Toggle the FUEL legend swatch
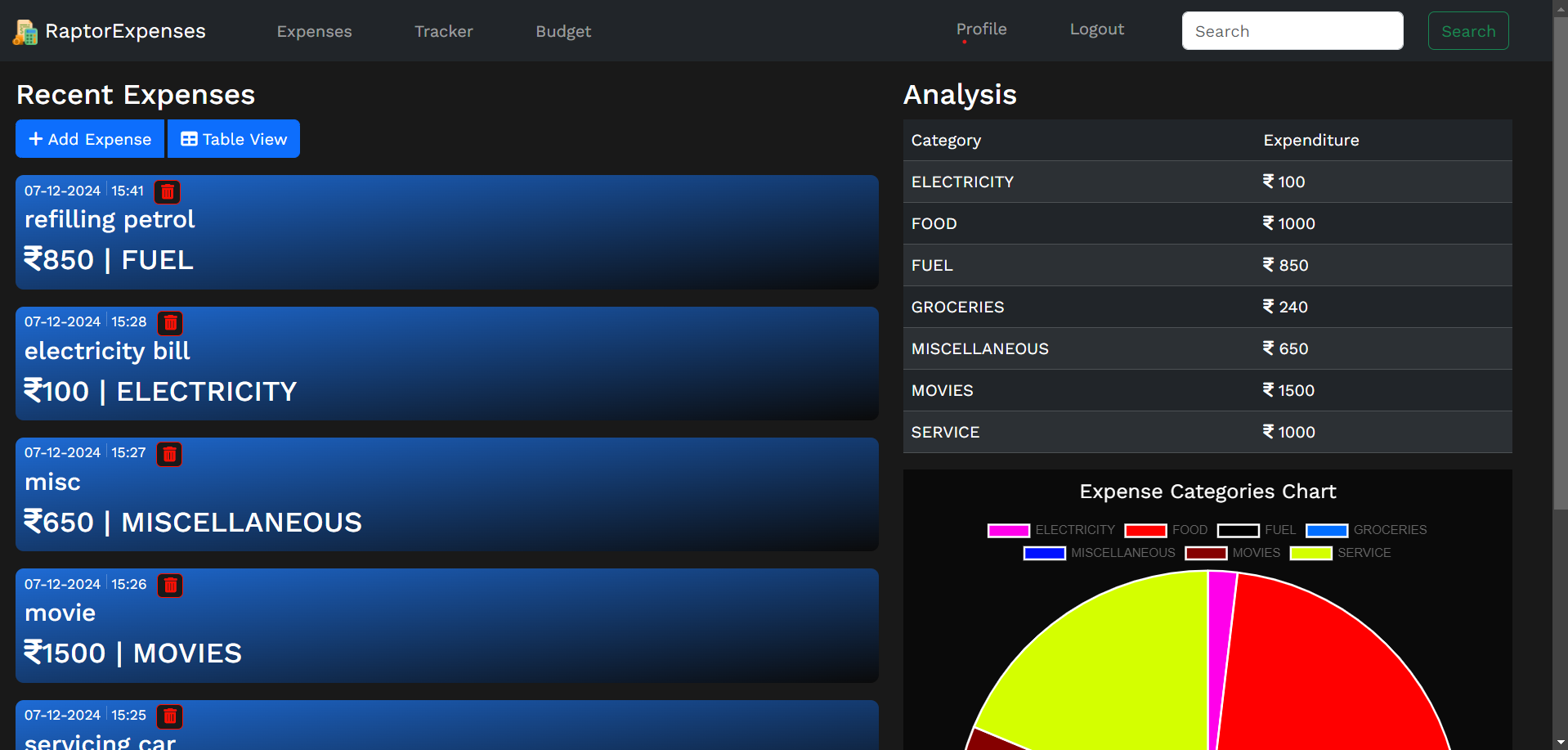 tap(1238, 530)
